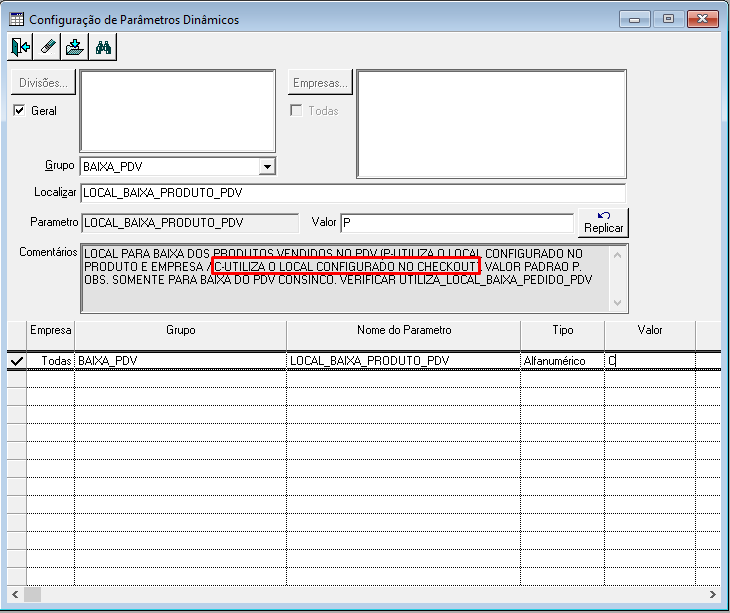Click the window title bar grid icon

[x=16, y=19]
